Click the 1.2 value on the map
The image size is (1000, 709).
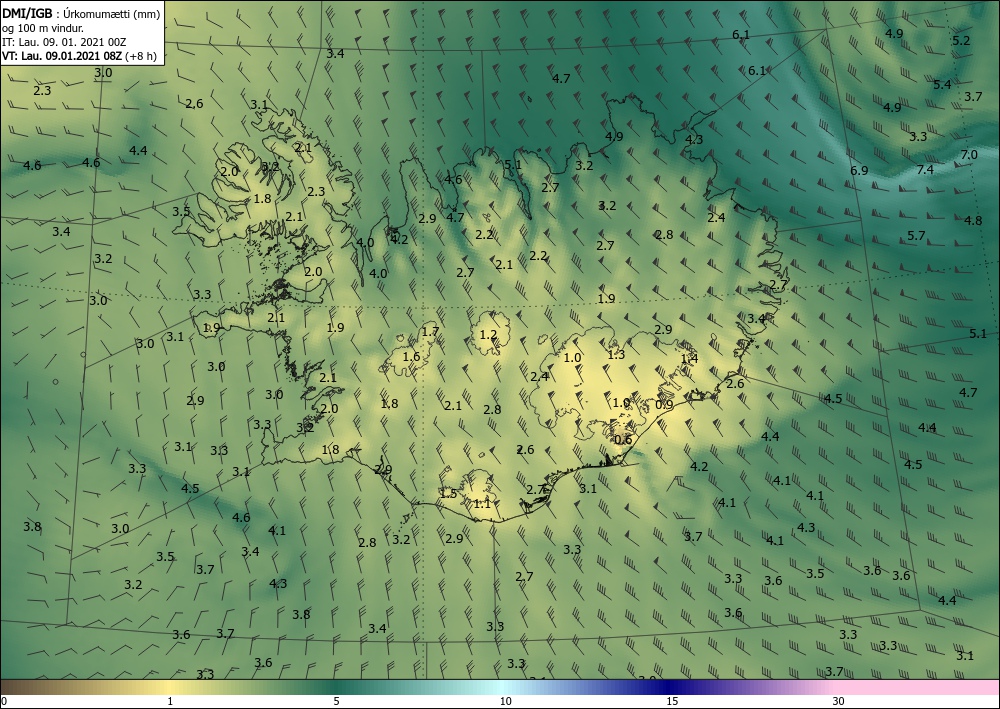coord(488,335)
